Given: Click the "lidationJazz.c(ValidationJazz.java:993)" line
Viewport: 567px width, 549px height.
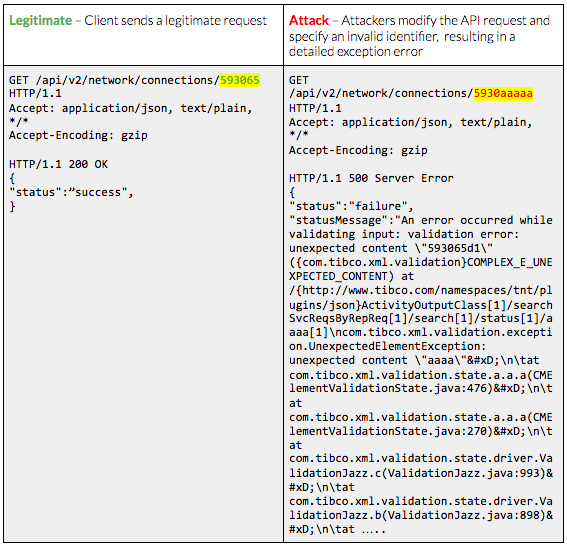Looking at the screenshot, I should (421, 473).
